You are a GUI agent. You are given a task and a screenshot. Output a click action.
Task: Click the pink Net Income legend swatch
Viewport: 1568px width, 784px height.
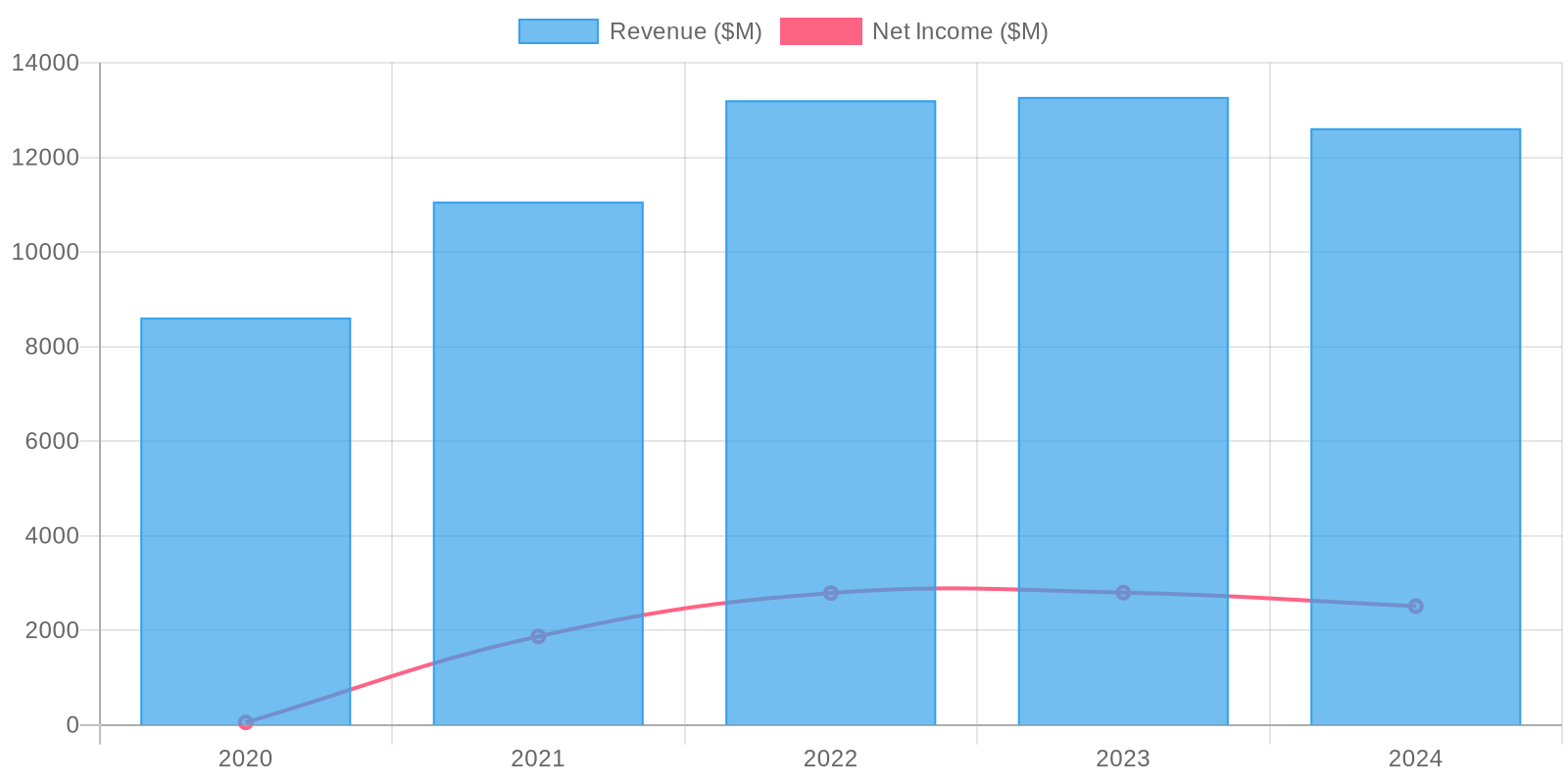pyautogui.click(x=820, y=31)
